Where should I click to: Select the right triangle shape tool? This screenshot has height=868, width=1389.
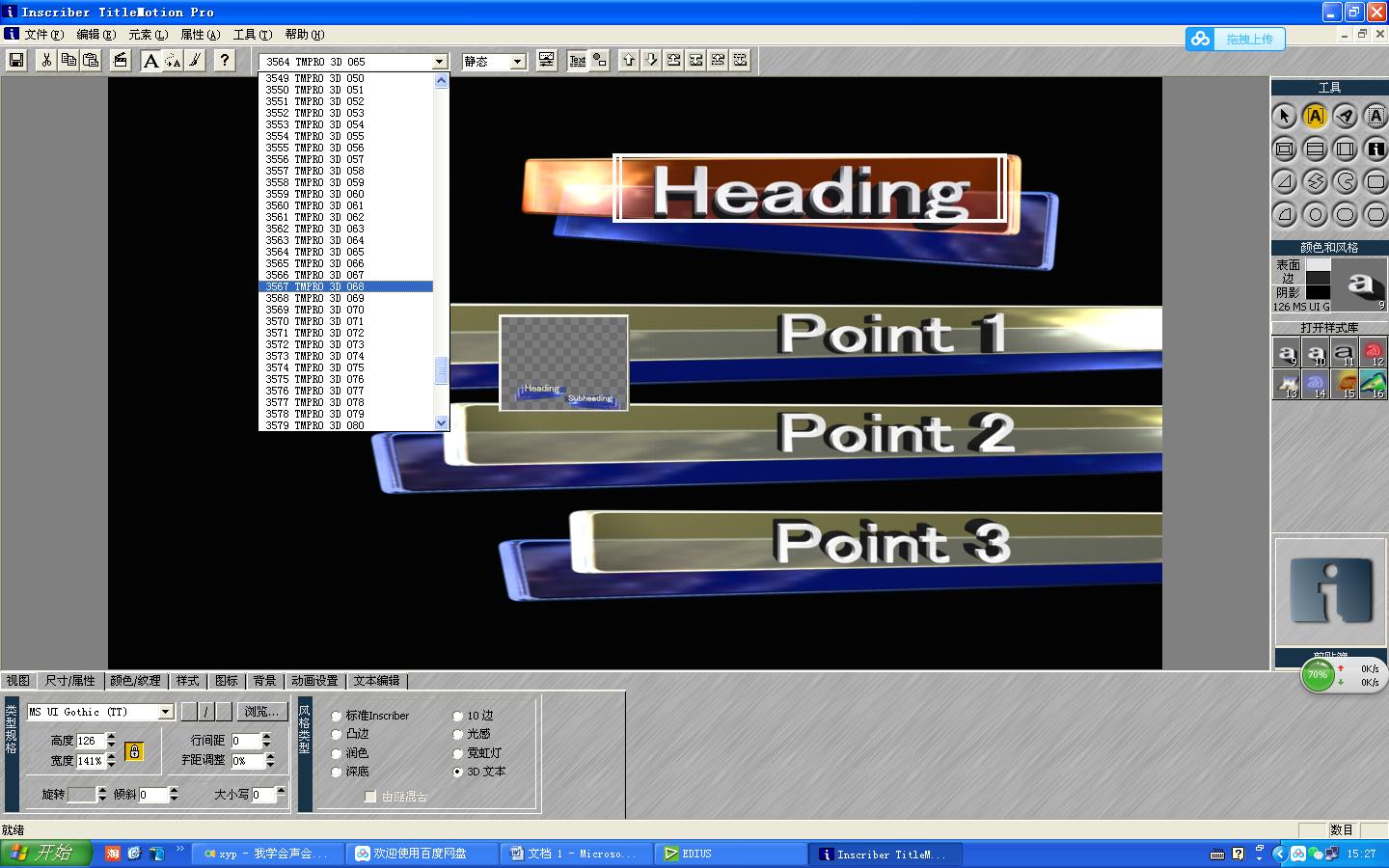(1285, 182)
